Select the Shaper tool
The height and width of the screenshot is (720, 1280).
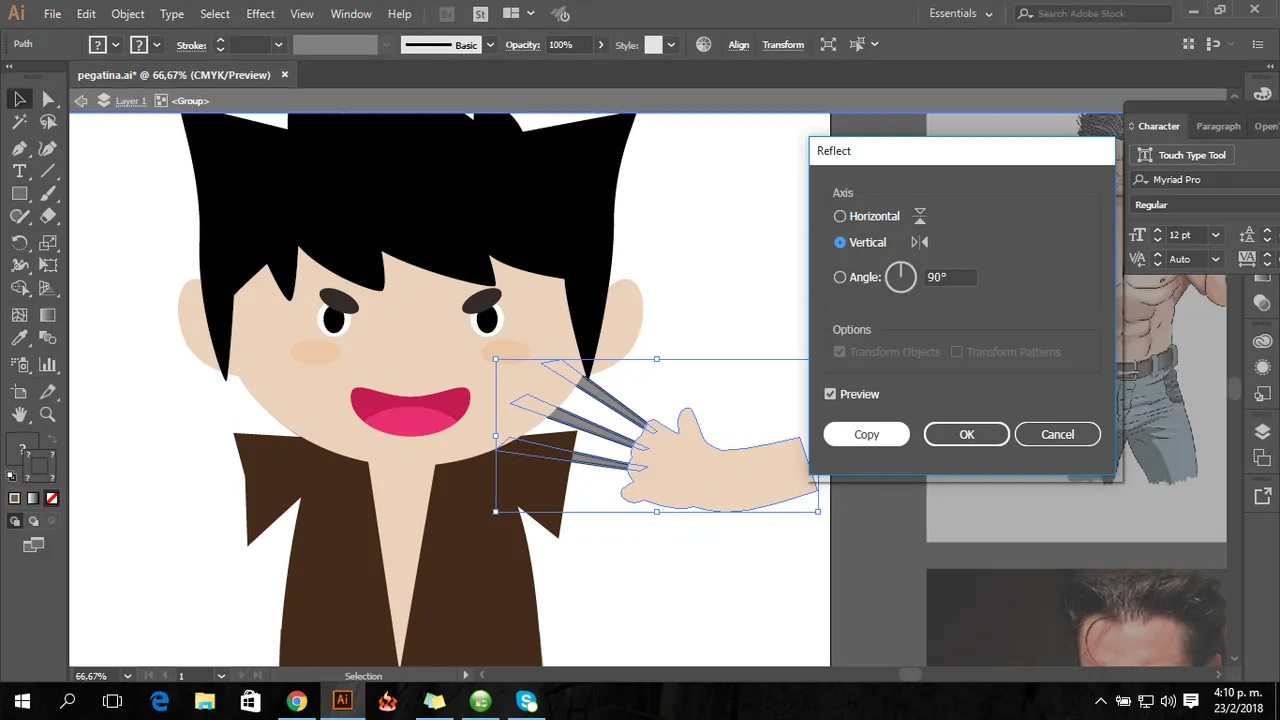19,217
